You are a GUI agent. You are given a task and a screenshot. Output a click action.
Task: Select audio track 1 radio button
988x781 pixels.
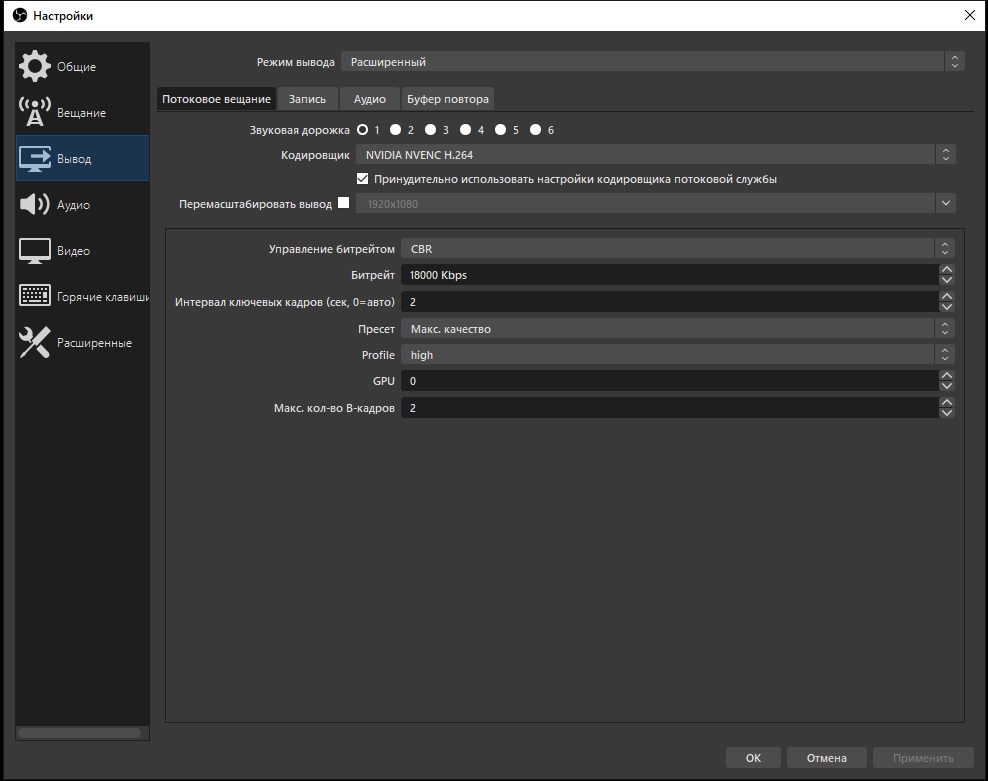pos(362,129)
